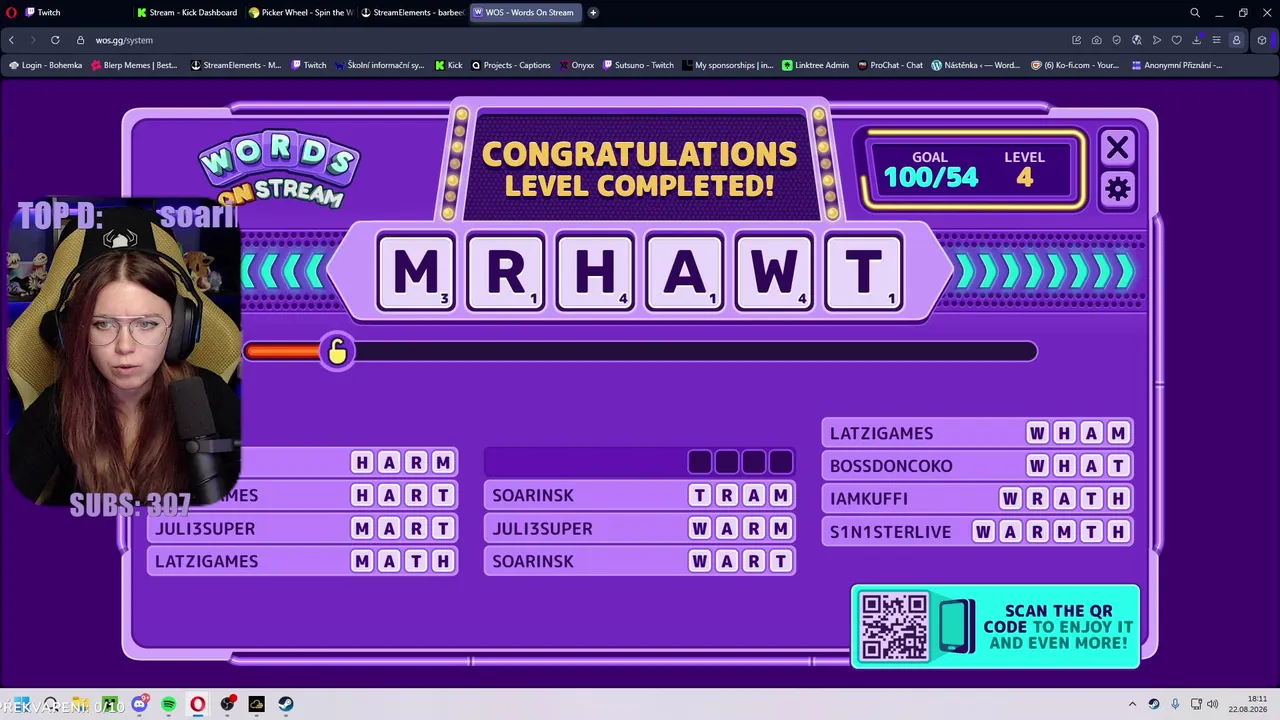Click the Opera menu logo

tap(11, 13)
